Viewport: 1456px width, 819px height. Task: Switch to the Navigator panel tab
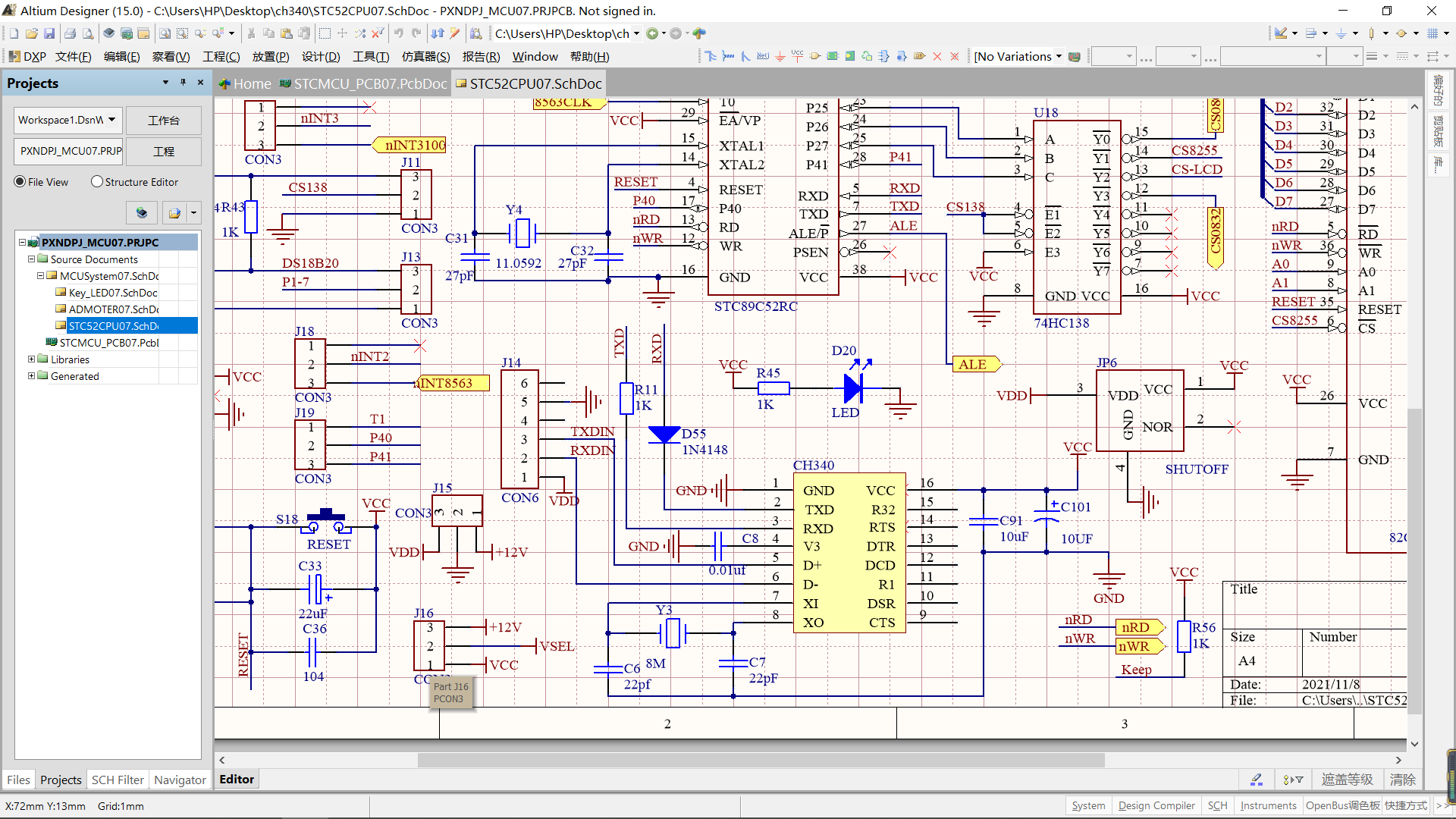coord(180,780)
